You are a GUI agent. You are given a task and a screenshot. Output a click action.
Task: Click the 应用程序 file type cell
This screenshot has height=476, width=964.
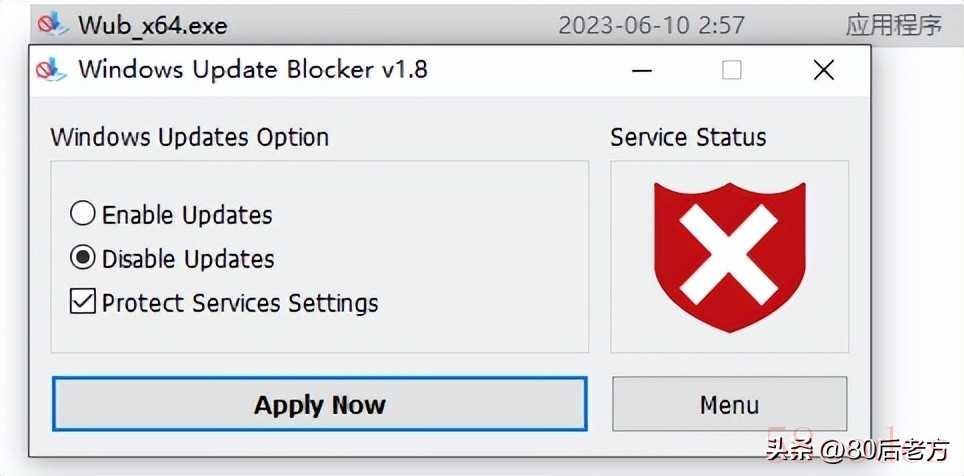click(893, 24)
